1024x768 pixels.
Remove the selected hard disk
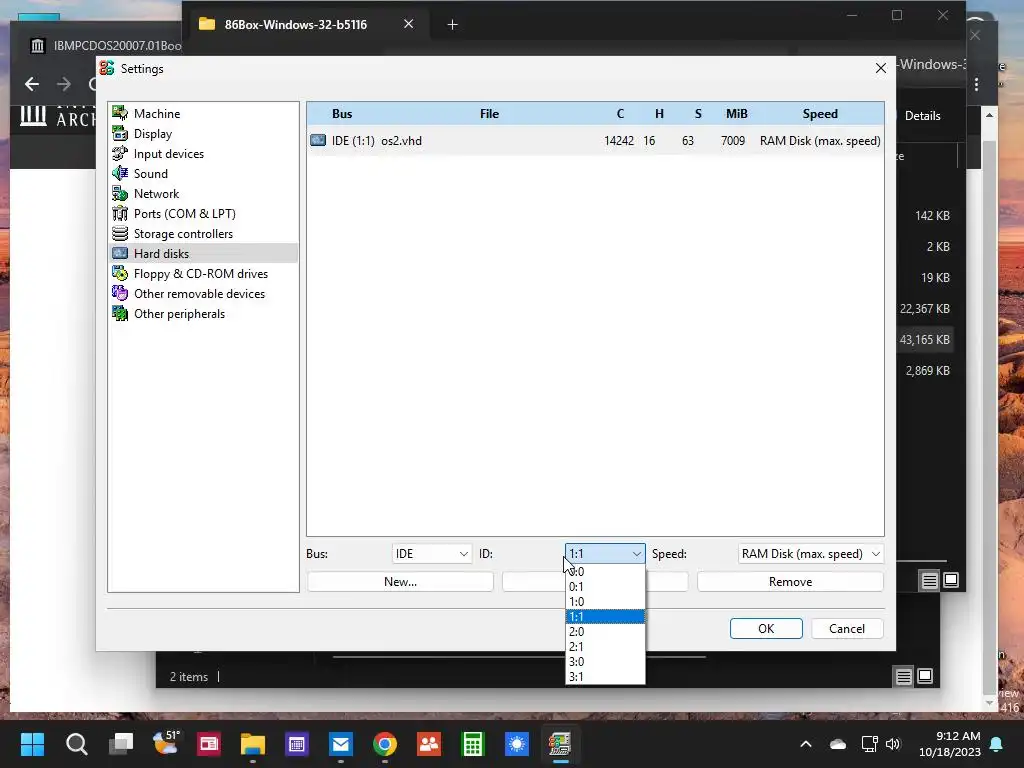(x=790, y=582)
